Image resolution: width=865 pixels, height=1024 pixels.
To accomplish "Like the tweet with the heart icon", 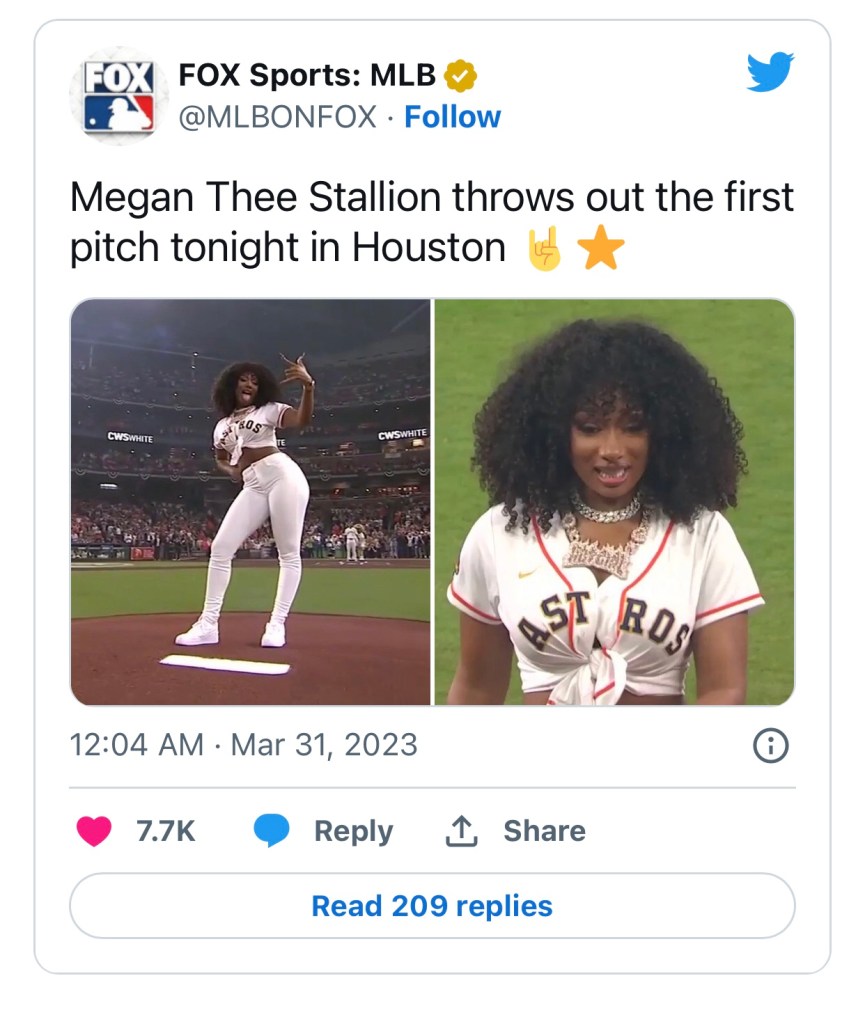I will pos(94,831).
